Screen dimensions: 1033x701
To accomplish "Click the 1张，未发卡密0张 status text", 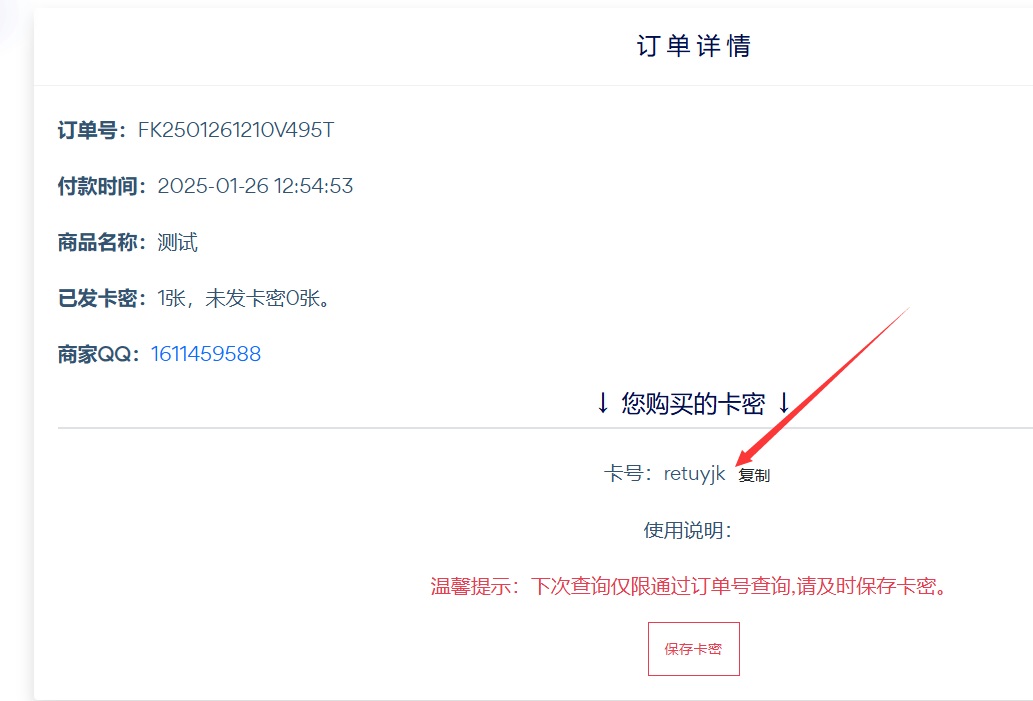I will [244, 298].
